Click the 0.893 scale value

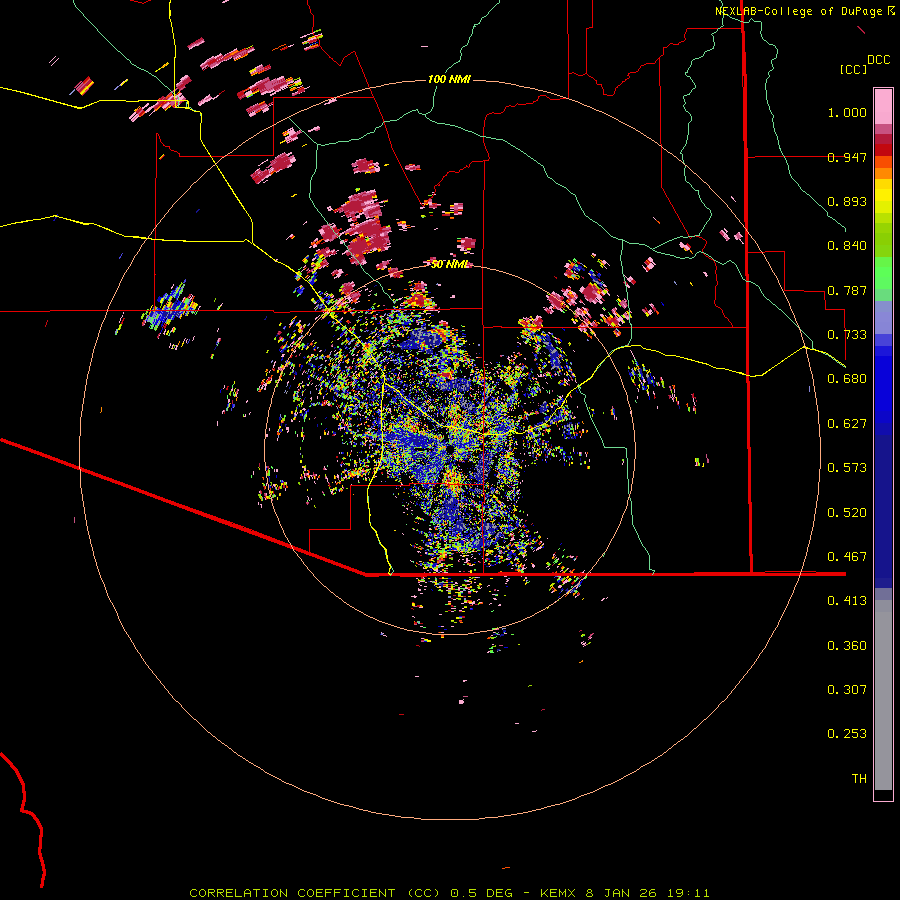coord(847,201)
